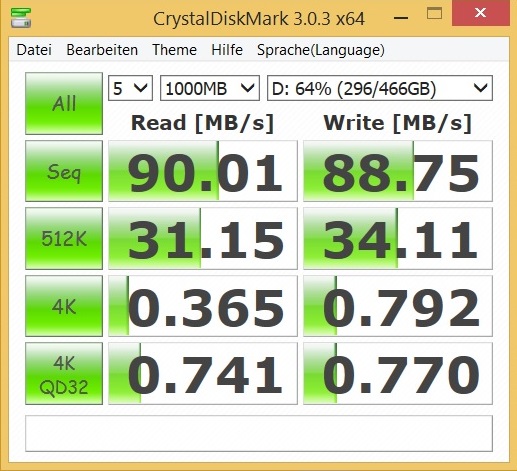
Task: Click the Read [MB/s] column header
Action: (x=202, y=123)
